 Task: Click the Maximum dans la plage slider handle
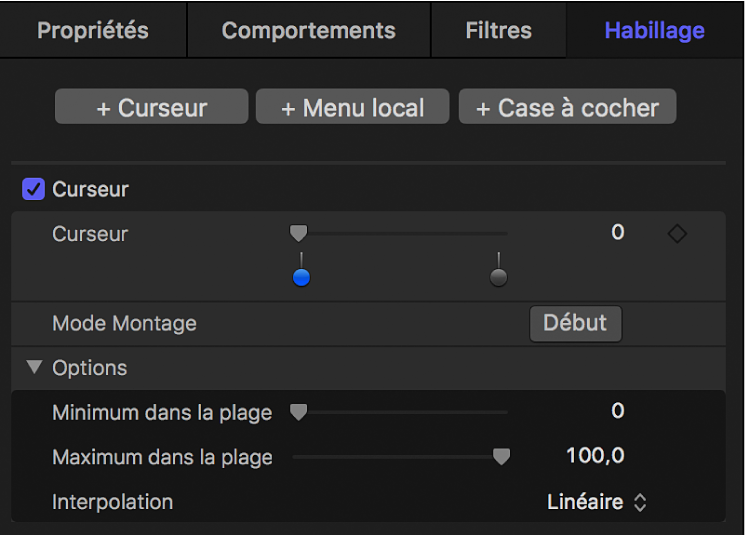(501, 456)
